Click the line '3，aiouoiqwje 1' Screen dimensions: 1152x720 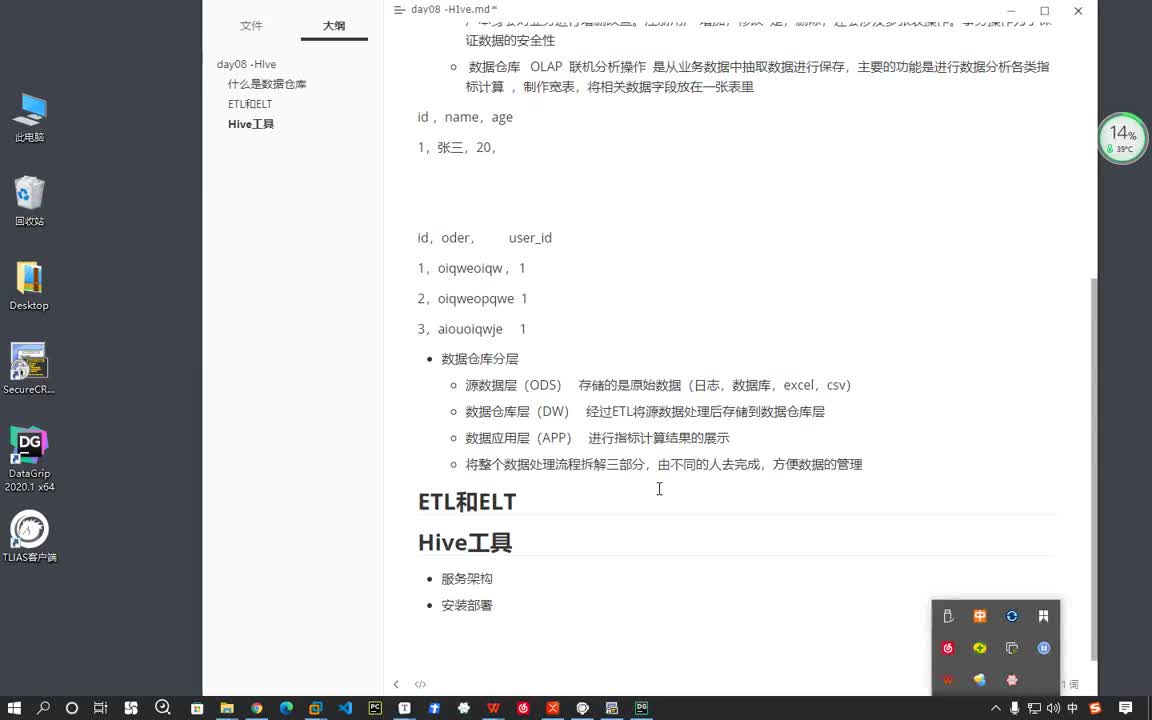click(472, 328)
